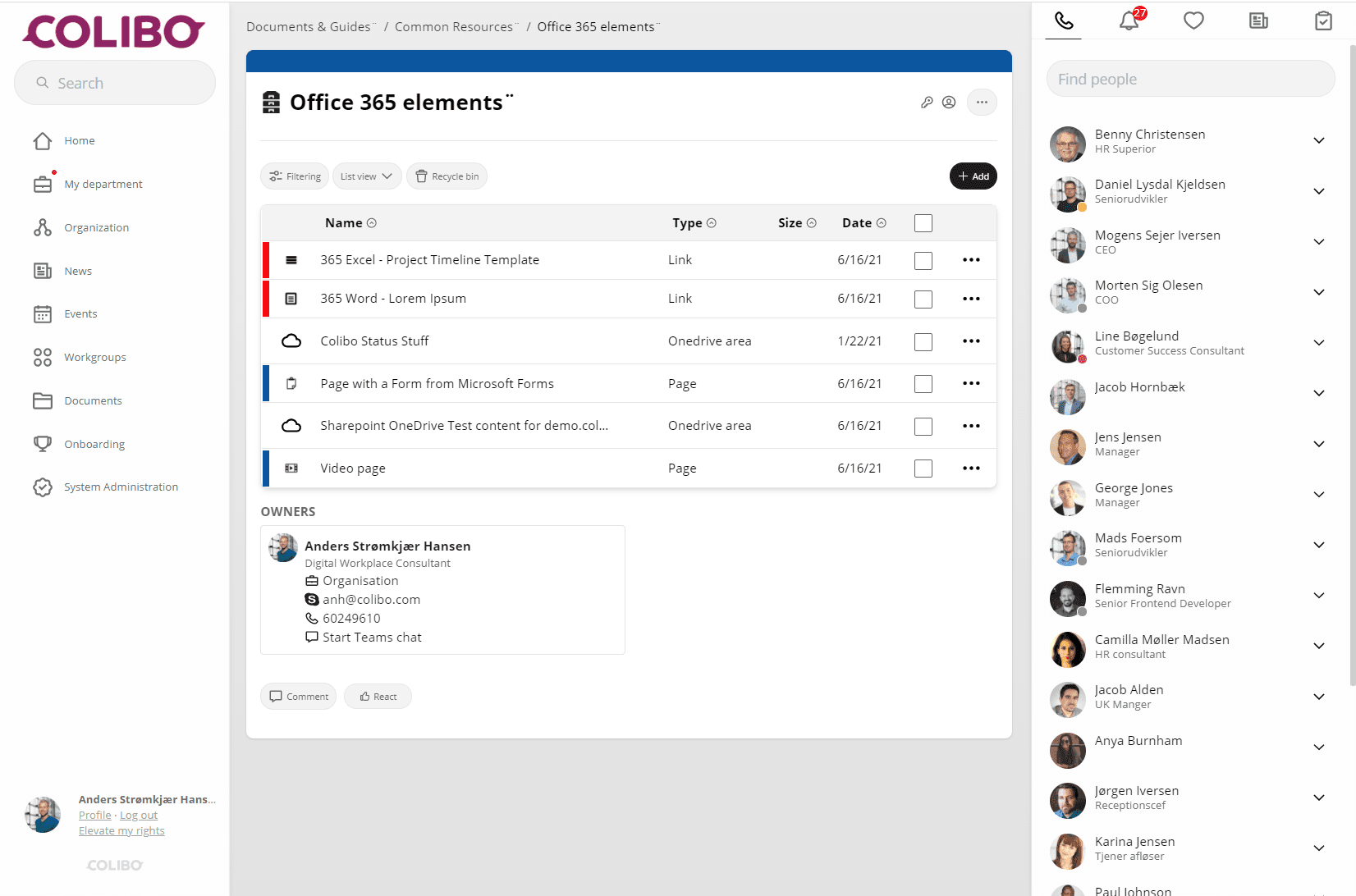Viewport: 1356px width, 896px height.
Task: Open the phone contacts tab icon
Action: [1064, 21]
